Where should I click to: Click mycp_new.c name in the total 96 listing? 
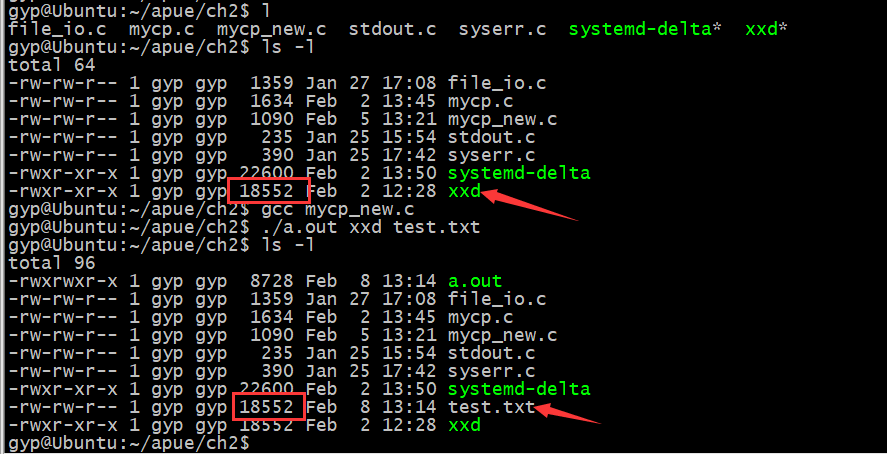coord(503,335)
